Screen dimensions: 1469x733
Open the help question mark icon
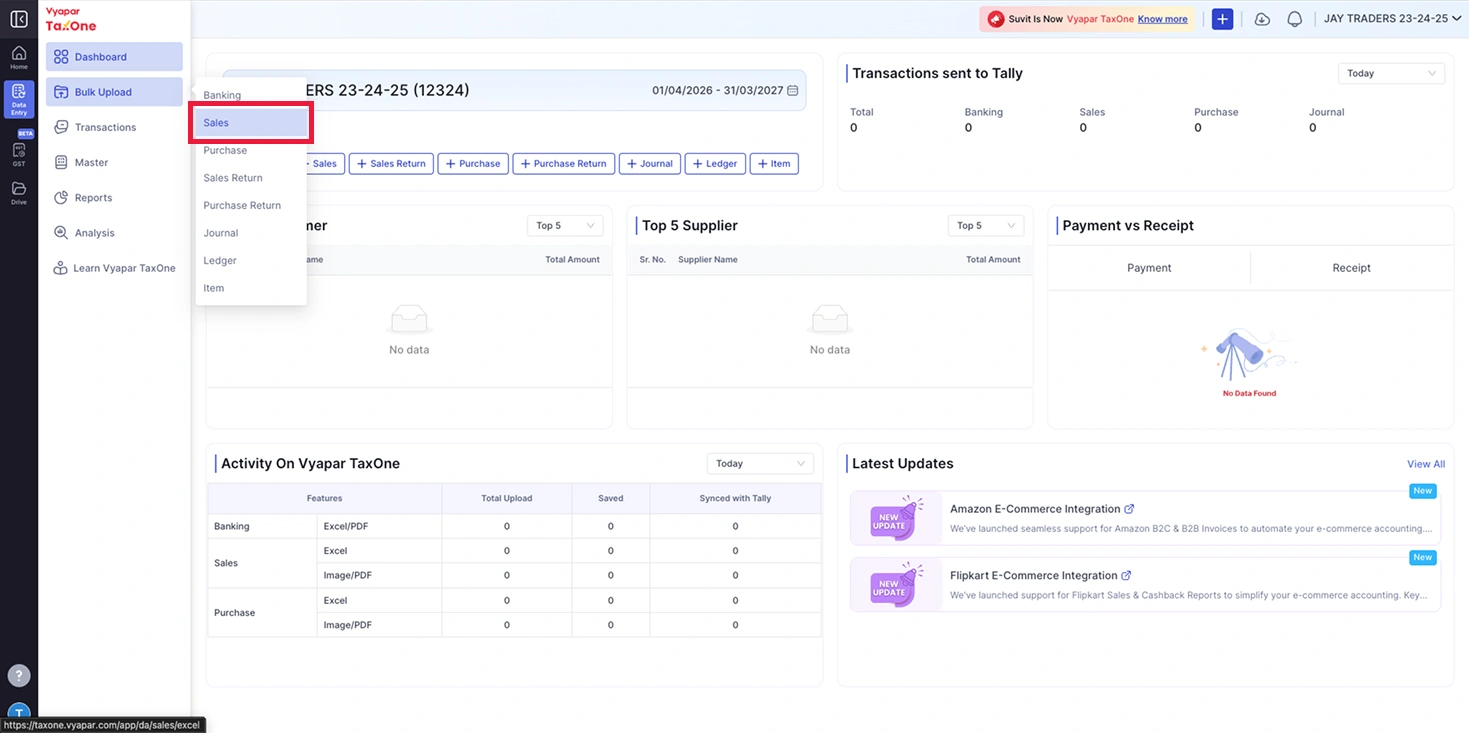tap(19, 675)
